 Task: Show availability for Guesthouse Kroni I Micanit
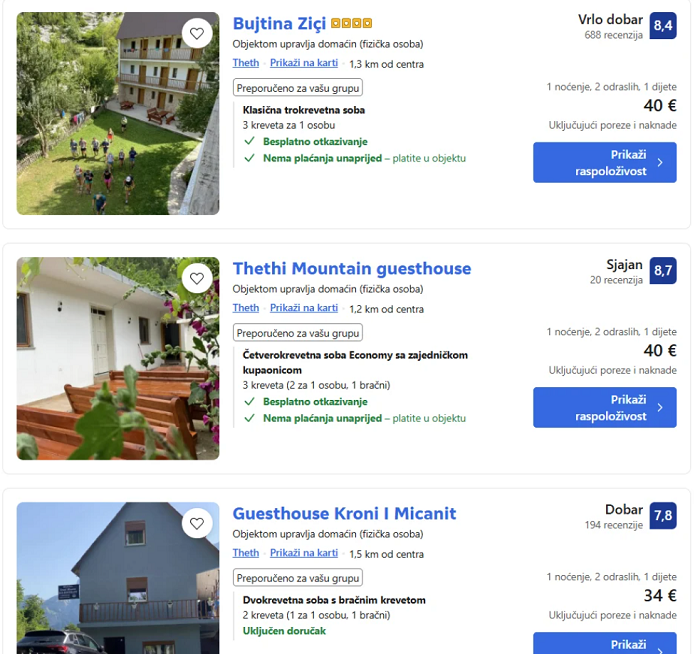605,643
